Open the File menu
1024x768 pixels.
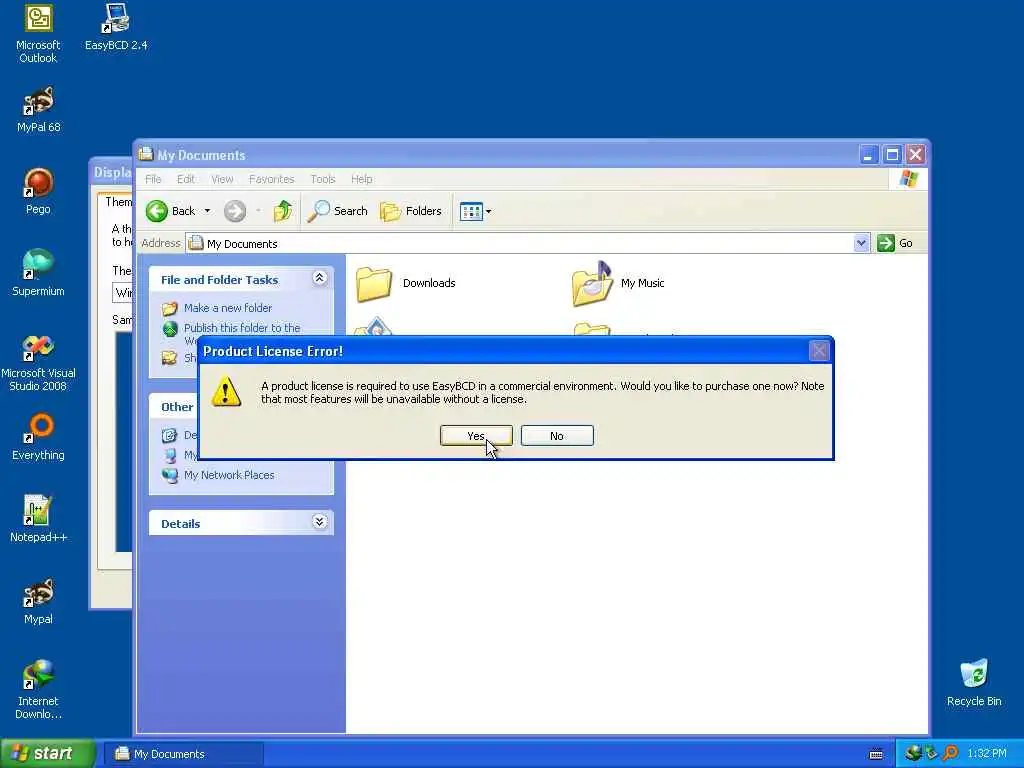153,179
